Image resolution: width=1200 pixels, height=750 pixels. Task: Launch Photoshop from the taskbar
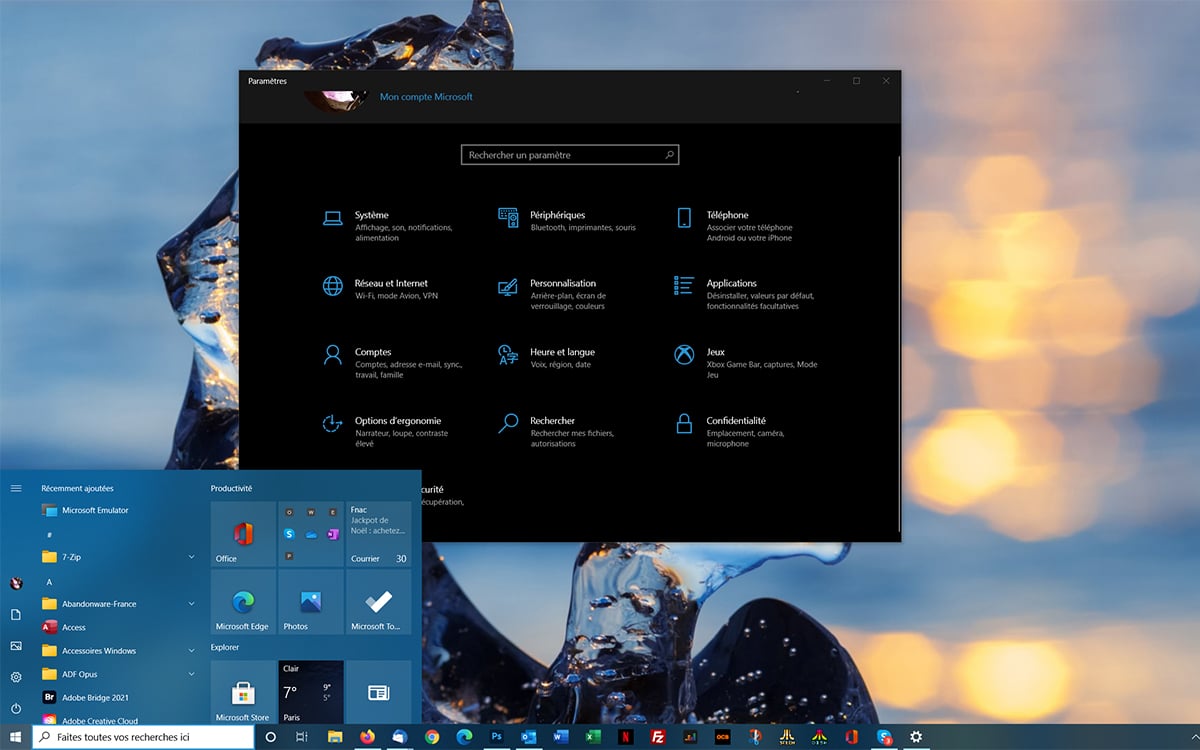[496, 737]
